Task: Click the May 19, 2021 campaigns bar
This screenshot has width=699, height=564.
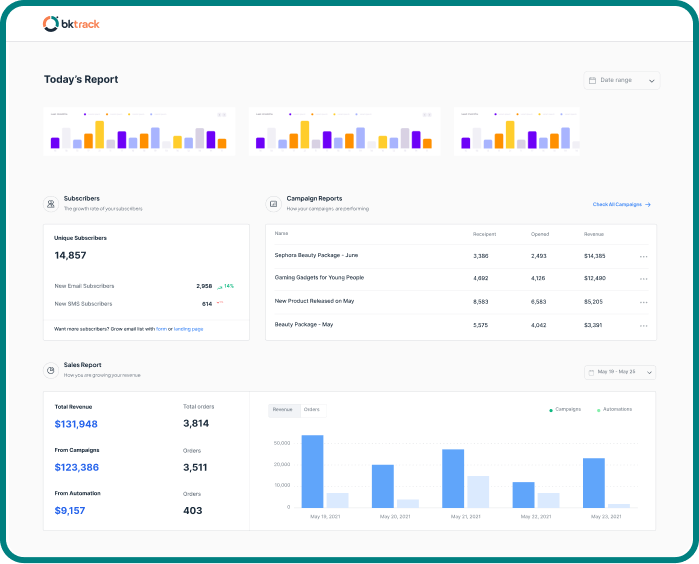Action: (312, 471)
